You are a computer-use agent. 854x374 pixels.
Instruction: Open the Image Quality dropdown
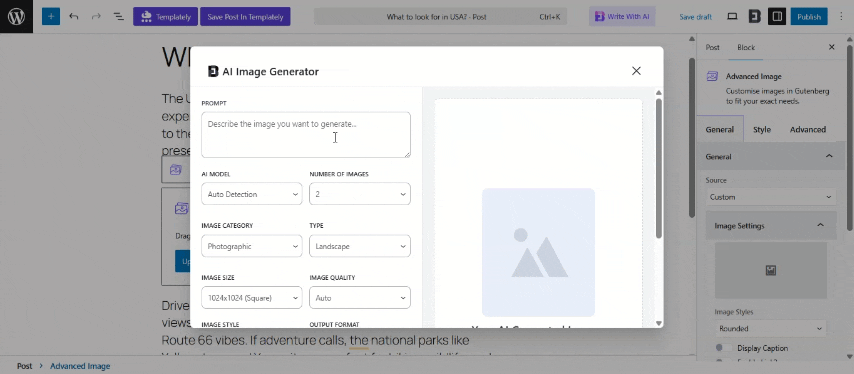tap(359, 298)
